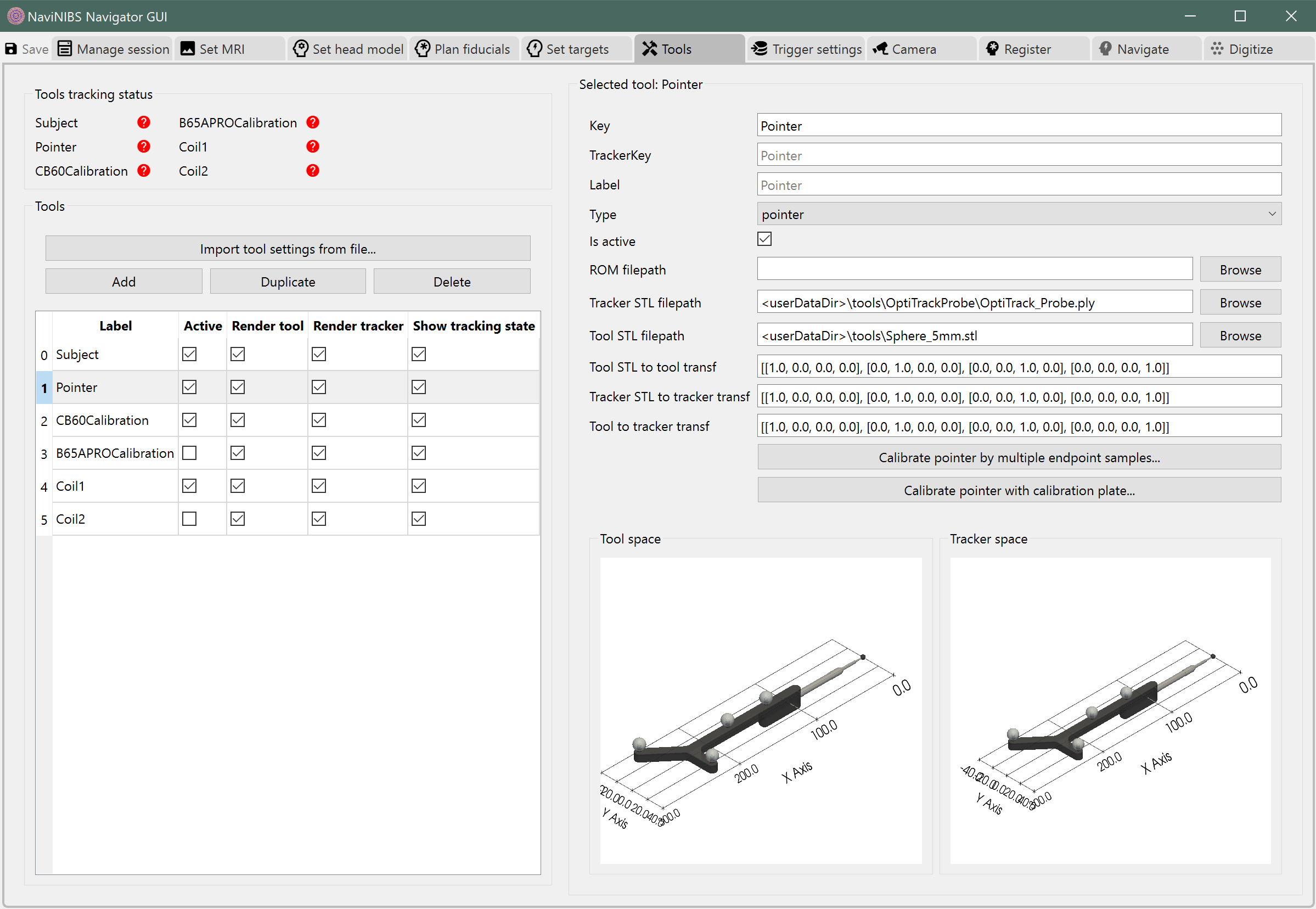Go to the Navigate tab
Image resolution: width=1316 pixels, height=909 pixels.
pos(1146,49)
